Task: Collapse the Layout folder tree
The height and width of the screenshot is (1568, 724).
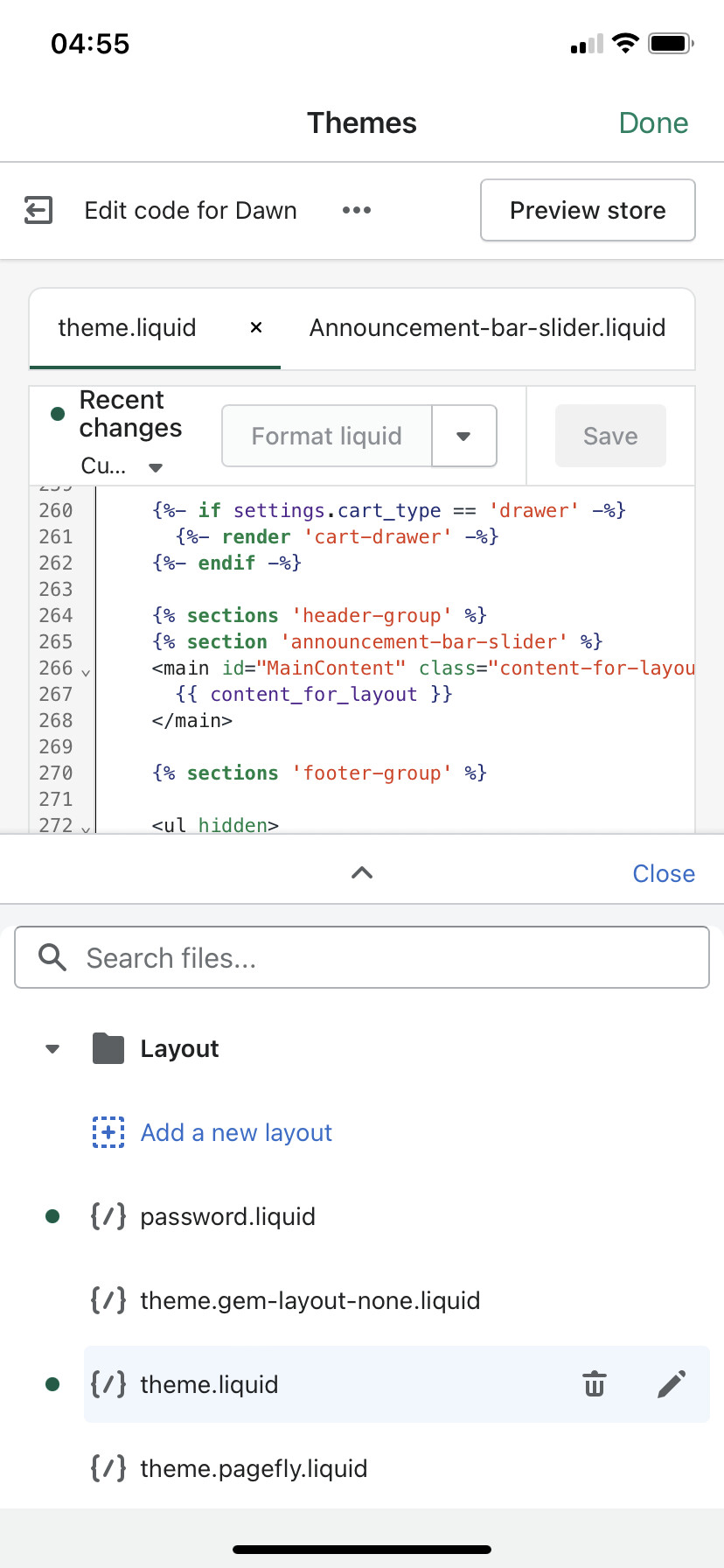Action: point(52,1048)
